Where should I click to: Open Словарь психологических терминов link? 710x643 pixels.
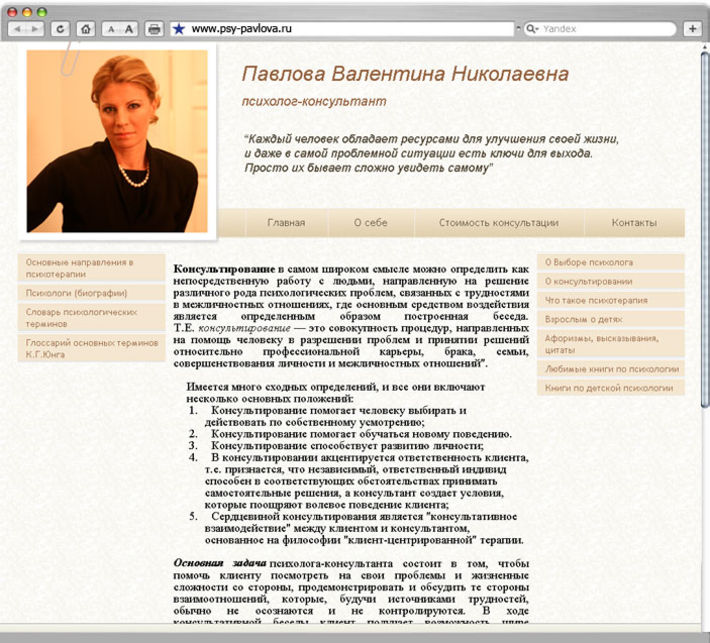pyautogui.click(x=91, y=318)
